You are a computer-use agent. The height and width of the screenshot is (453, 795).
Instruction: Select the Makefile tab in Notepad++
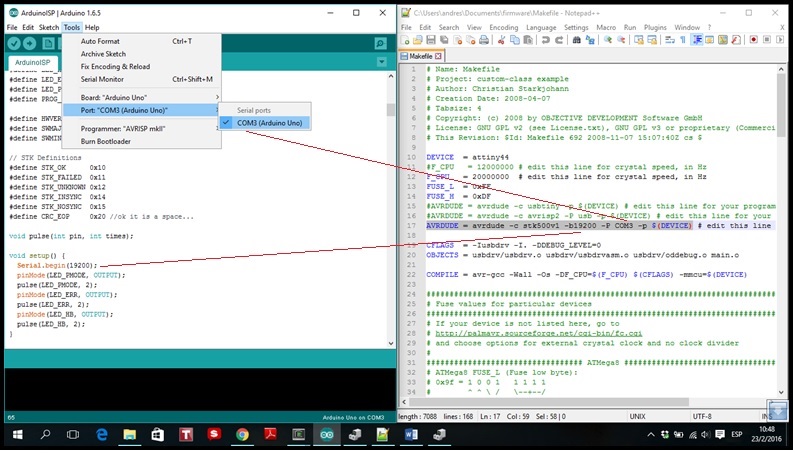(x=420, y=56)
